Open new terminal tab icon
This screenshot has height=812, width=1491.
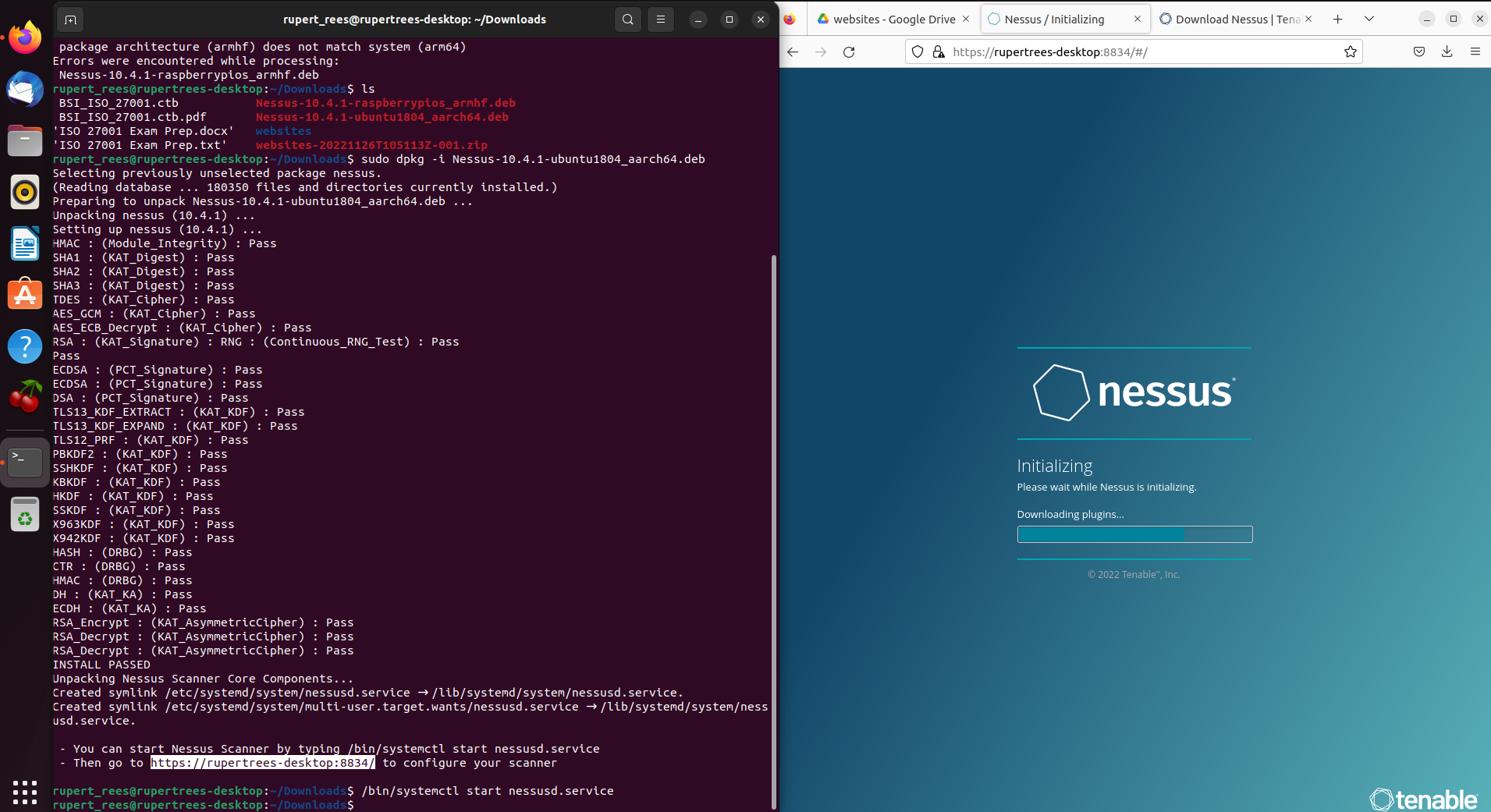pyautogui.click(x=70, y=20)
